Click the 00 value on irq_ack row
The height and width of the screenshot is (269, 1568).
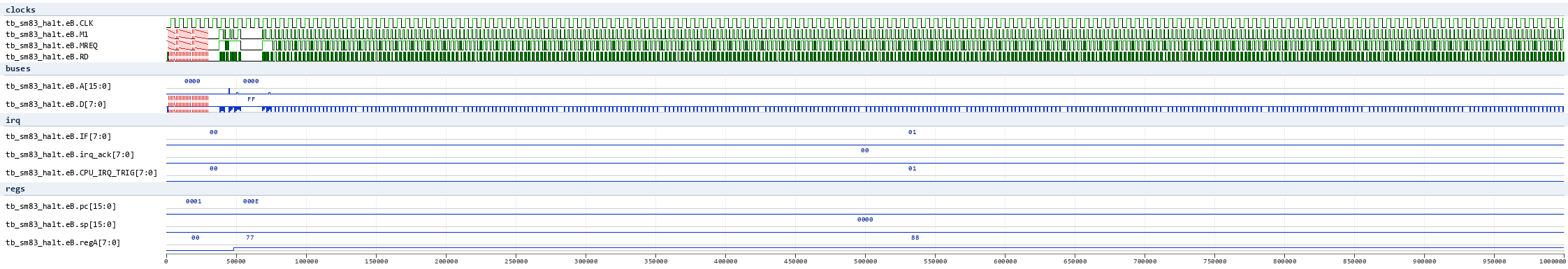click(x=865, y=150)
